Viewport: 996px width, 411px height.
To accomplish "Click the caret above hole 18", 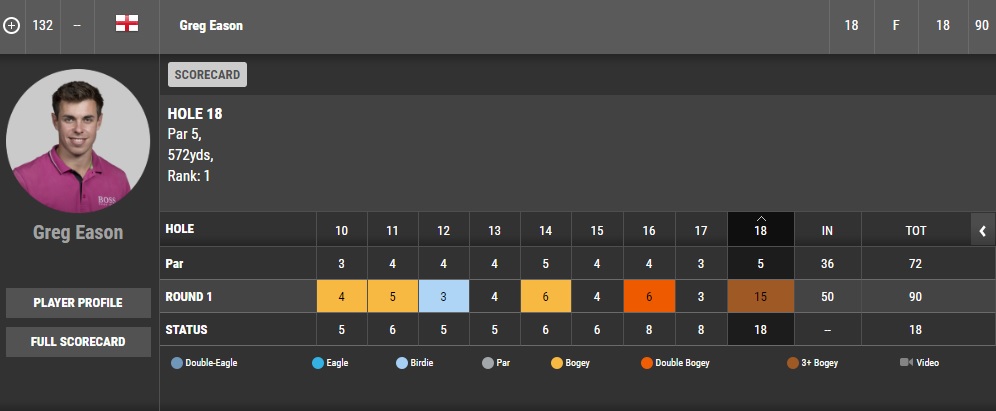I will pyautogui.click(x=761, y=219).
